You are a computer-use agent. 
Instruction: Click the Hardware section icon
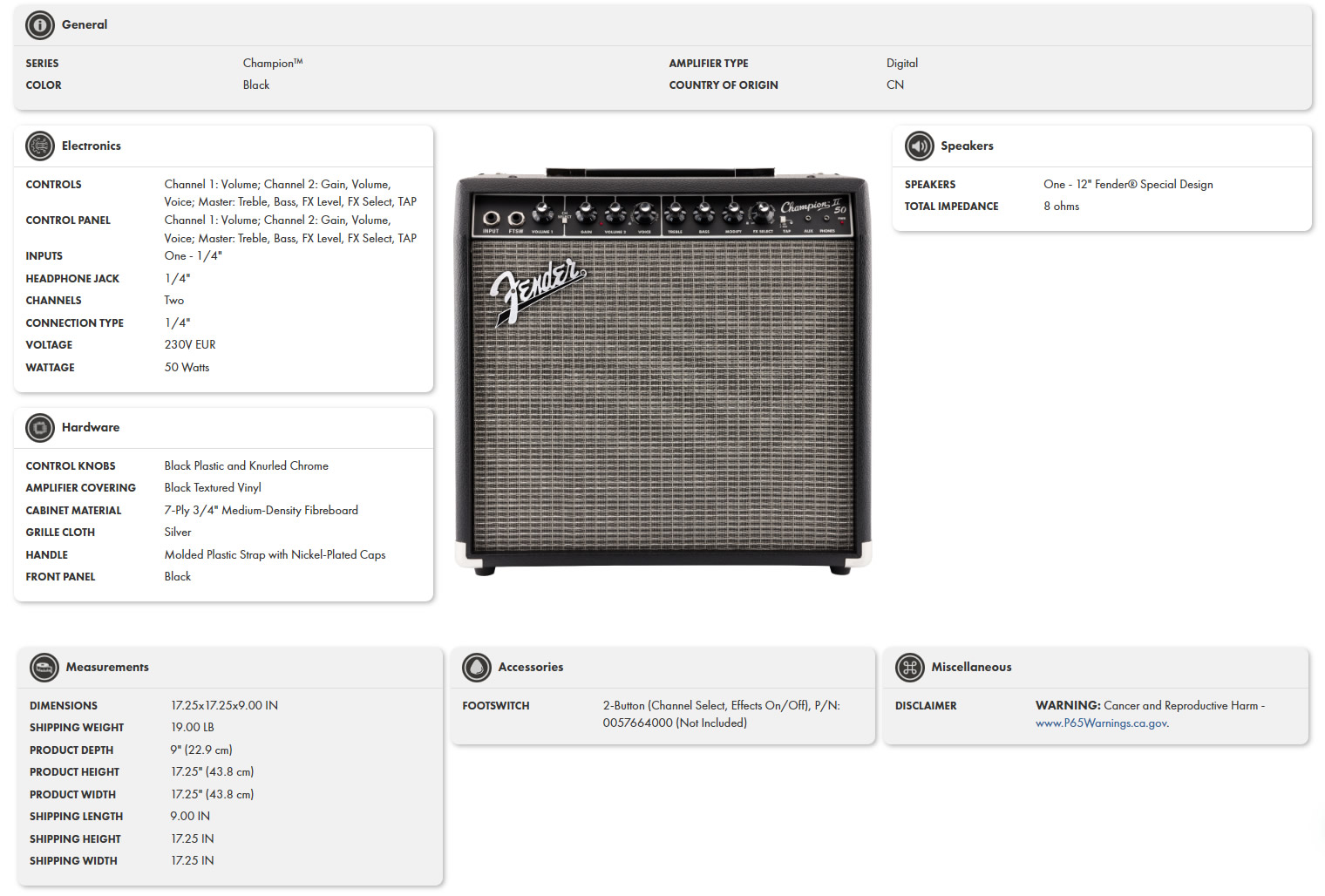pos(40,428)
